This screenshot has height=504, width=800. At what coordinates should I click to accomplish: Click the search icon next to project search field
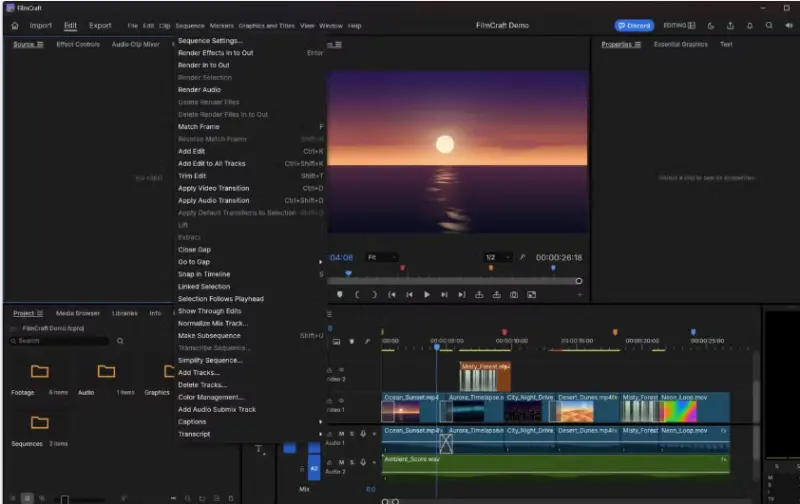(x=120, y=341)
